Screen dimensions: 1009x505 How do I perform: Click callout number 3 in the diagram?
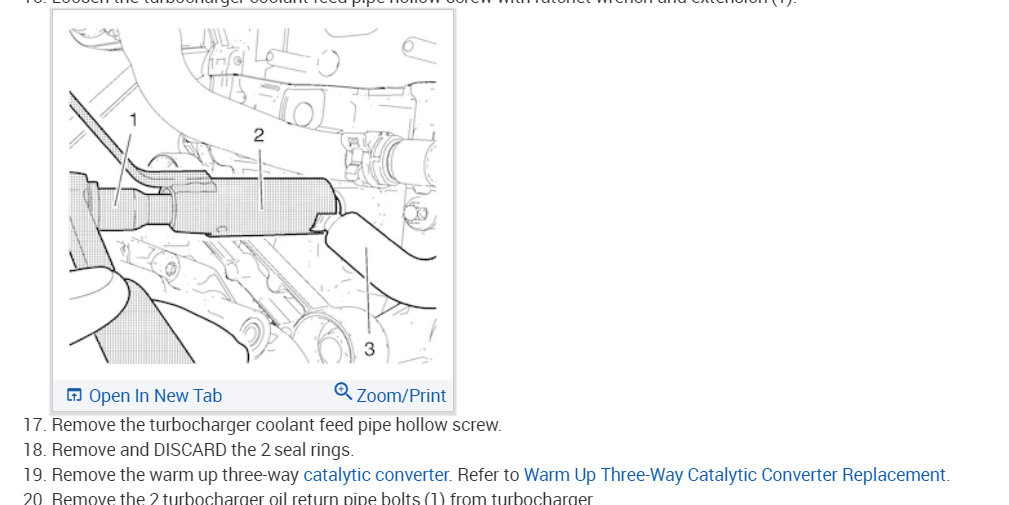369,349
